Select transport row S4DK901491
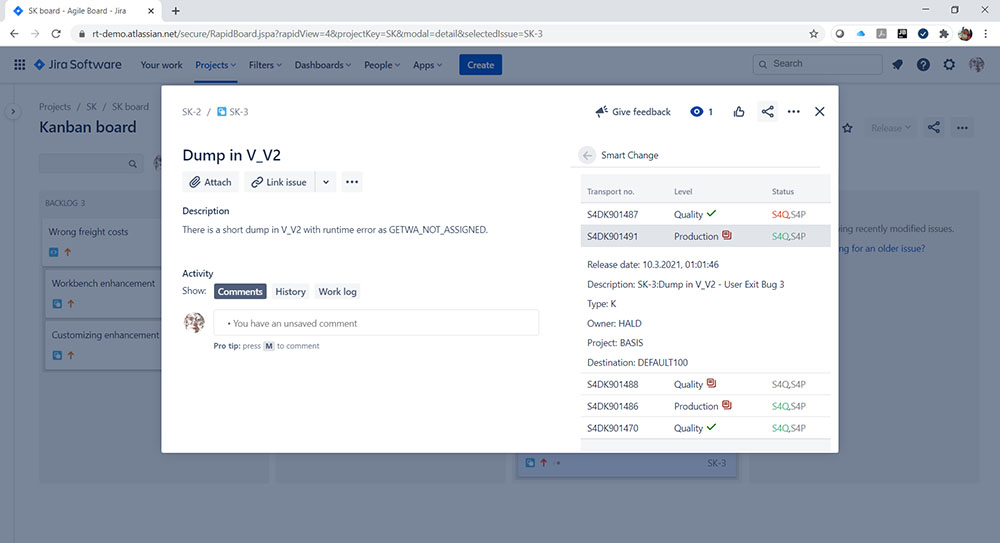Screen dimensions: 1000x543 (705, 236)
